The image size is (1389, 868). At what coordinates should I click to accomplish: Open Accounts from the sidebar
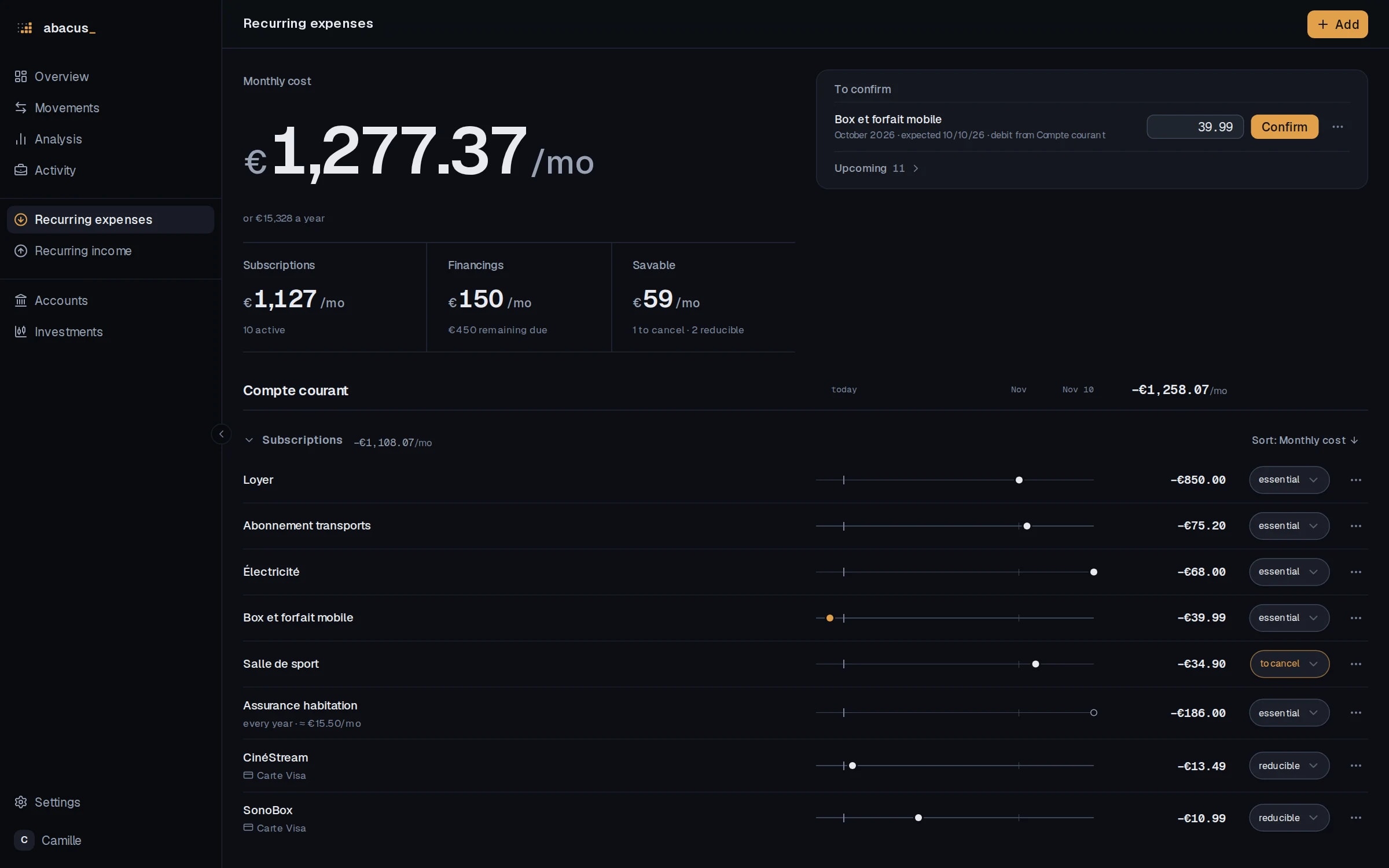[111, 300]
